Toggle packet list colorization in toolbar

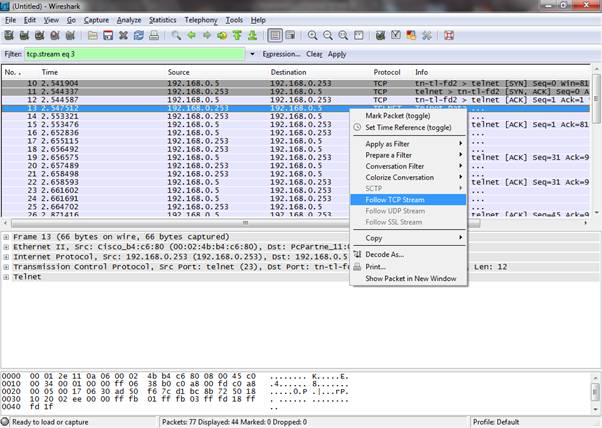(x=274, y=36)
